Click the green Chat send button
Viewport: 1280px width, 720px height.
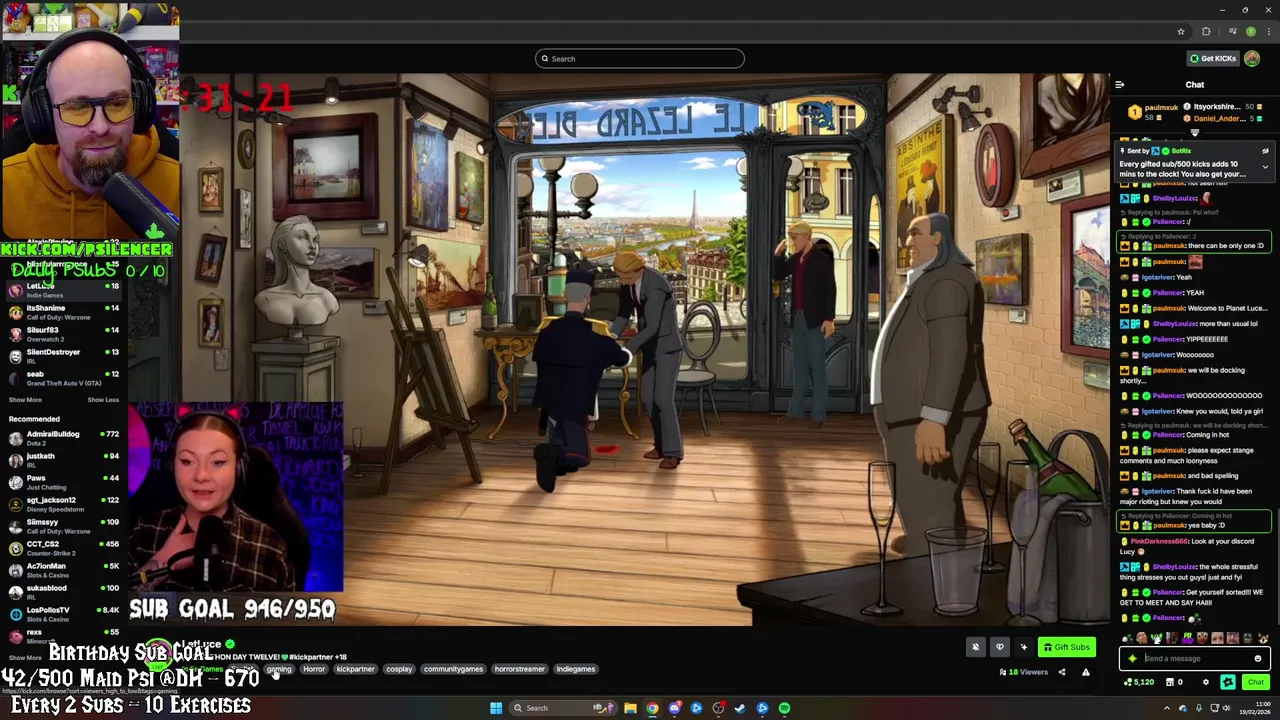point(1256,682)
